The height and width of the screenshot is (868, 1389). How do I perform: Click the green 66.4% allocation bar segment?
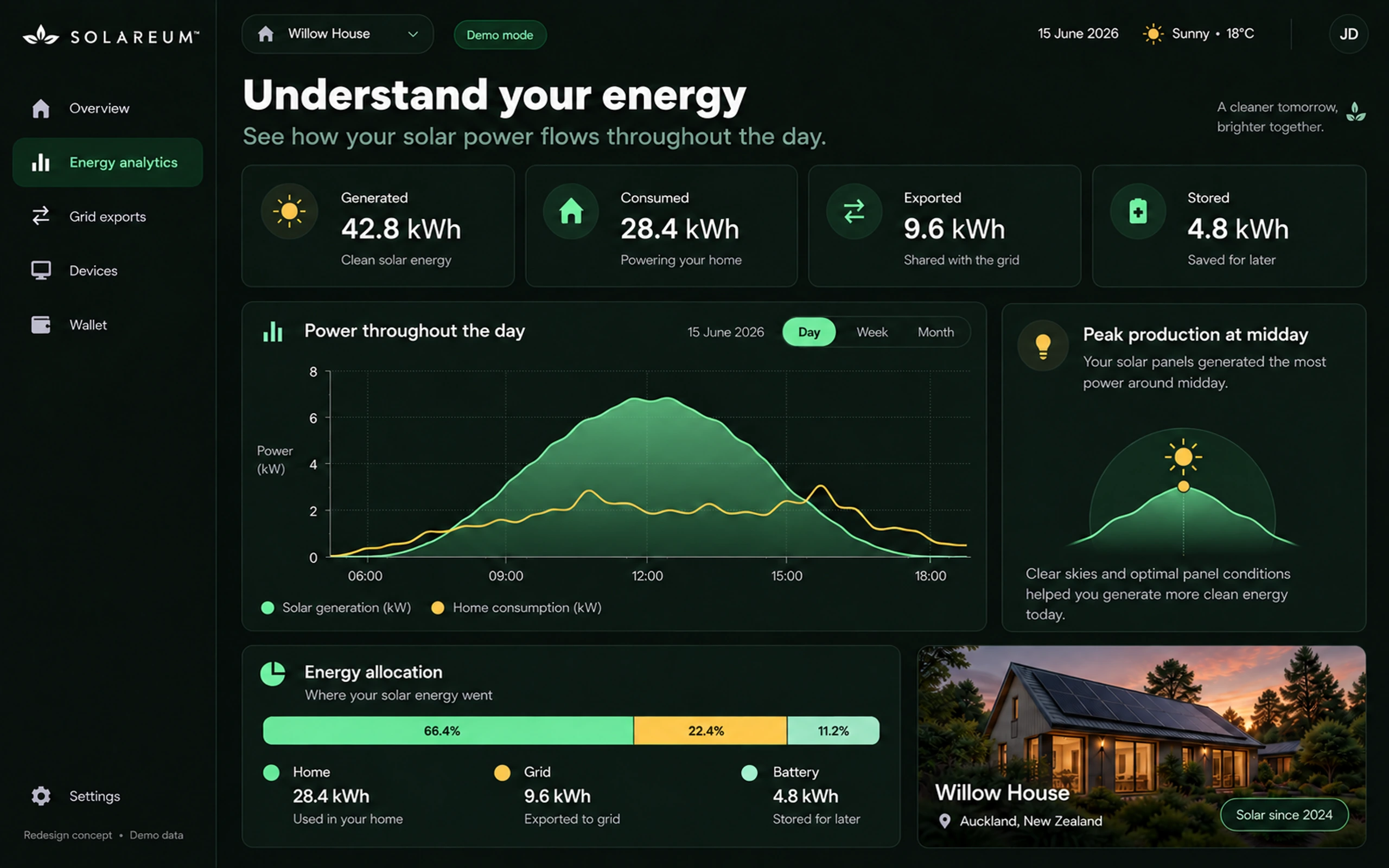click(448, 731)
